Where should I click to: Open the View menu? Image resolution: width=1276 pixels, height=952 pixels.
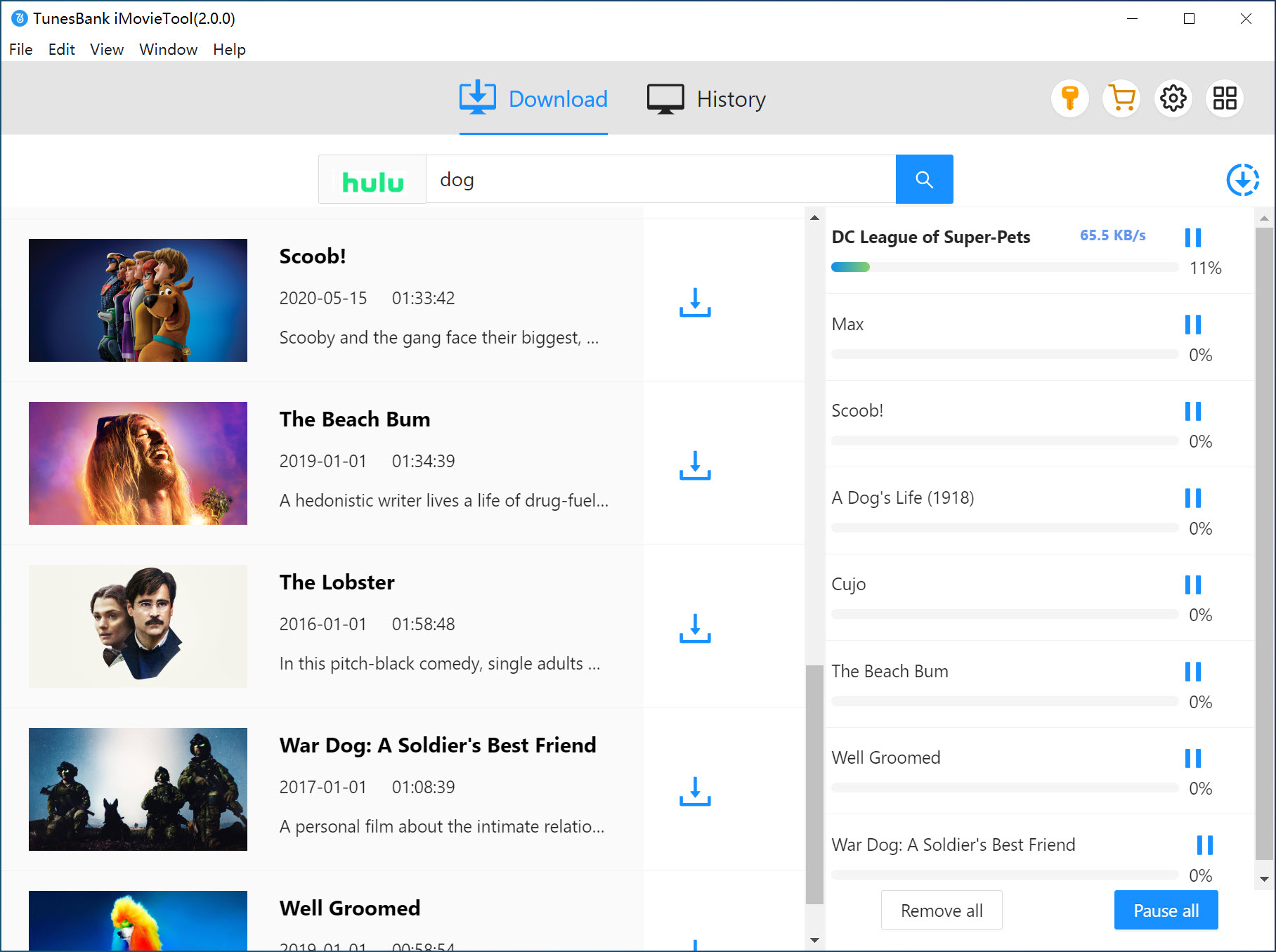point(107,49)
